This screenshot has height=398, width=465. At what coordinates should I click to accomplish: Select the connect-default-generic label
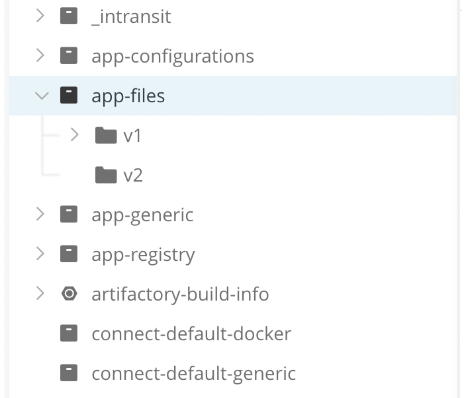194,374
